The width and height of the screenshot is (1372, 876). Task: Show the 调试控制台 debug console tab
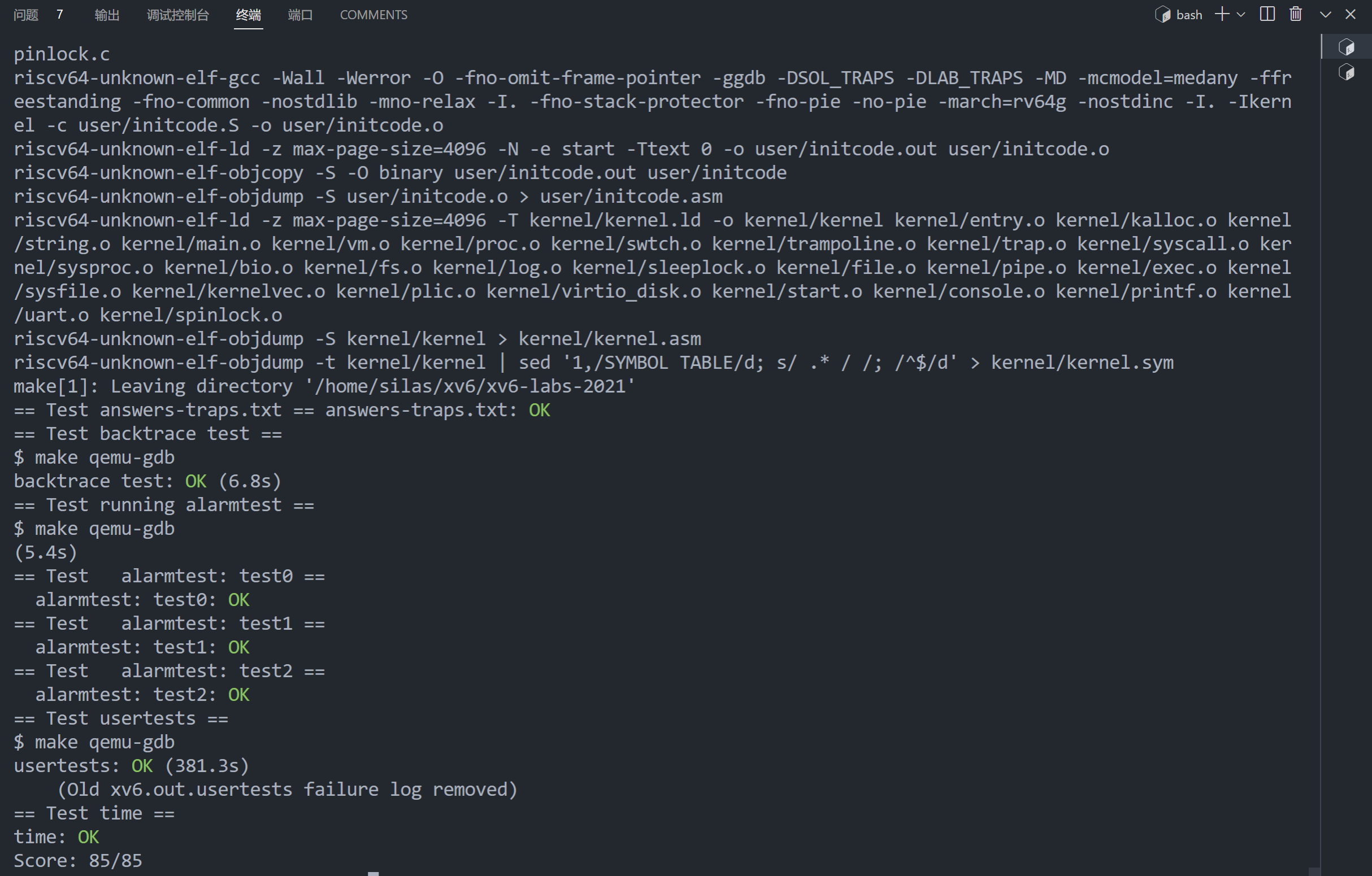click(178, 15)
